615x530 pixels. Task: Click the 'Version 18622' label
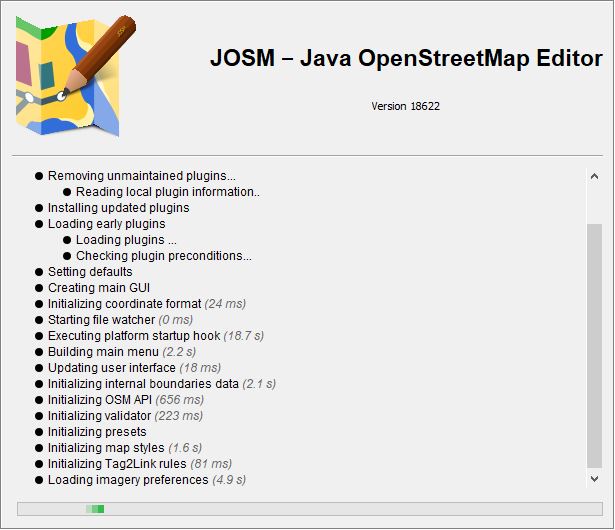pos(406,106)
